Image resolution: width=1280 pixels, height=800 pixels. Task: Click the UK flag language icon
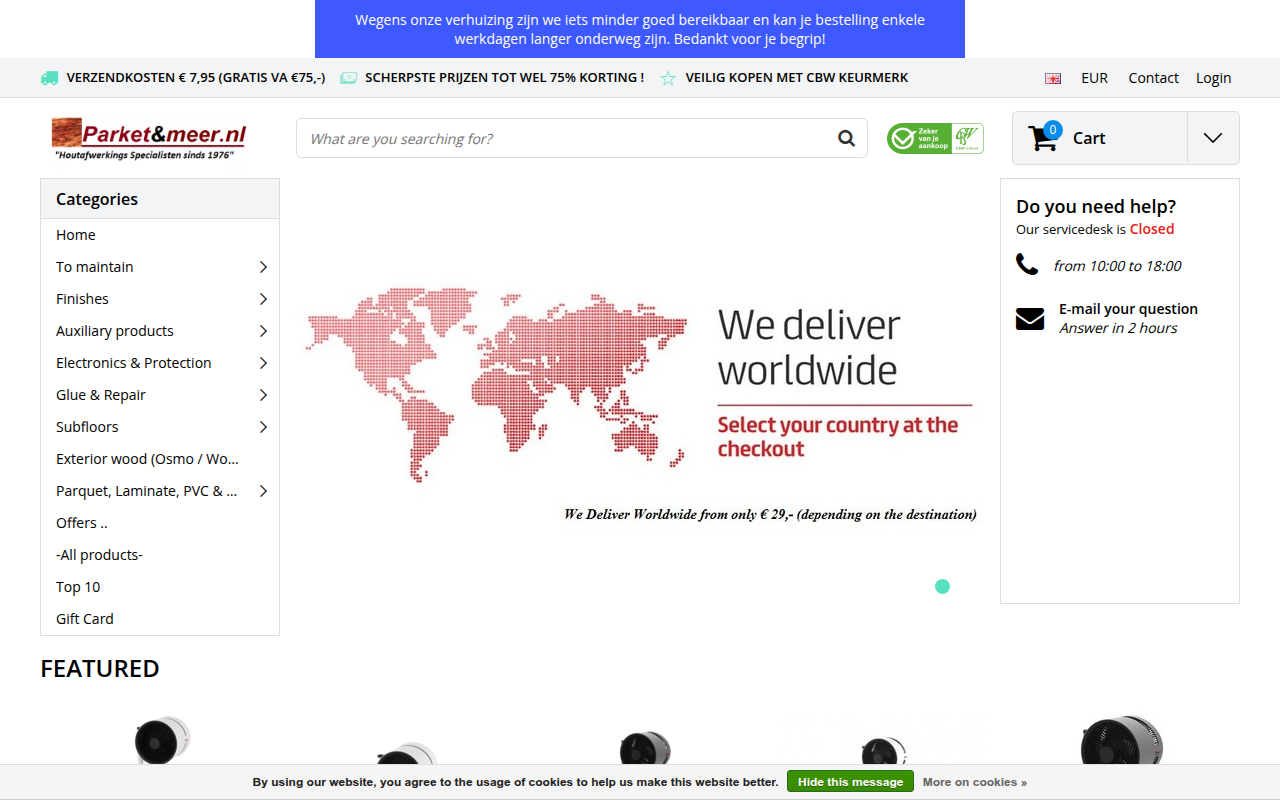(1053, 78)
